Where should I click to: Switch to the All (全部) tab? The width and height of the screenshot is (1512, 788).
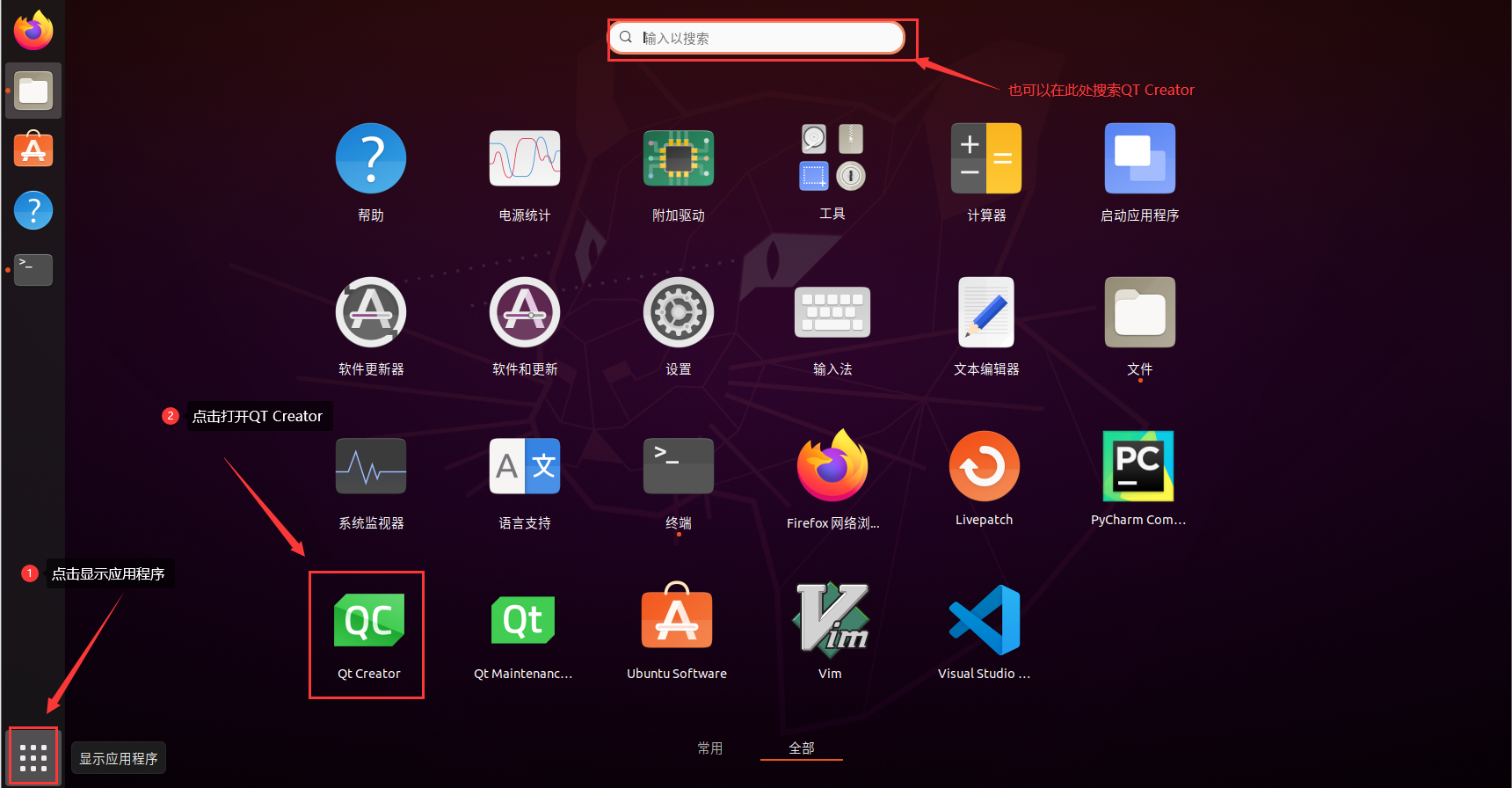click(x=802, y=748)
